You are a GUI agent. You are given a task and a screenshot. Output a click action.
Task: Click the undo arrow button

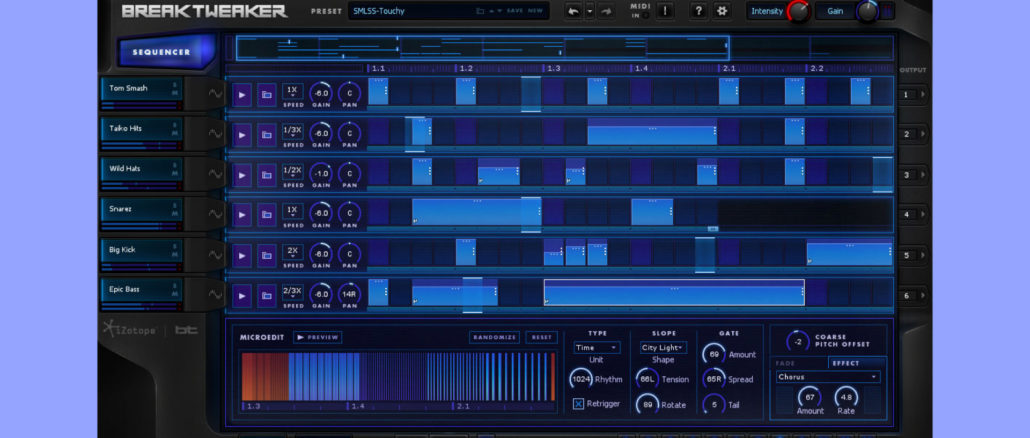(x=573, y=11)
